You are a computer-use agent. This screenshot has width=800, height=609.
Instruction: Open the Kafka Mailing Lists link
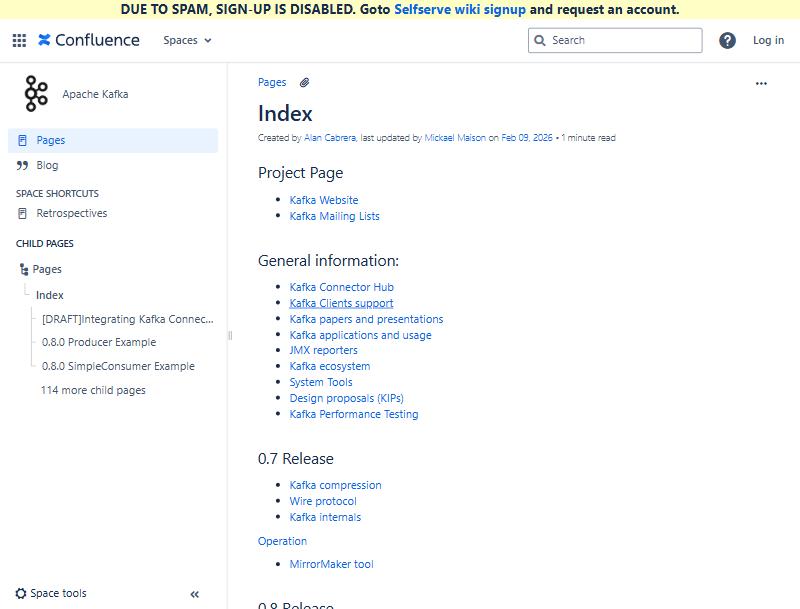tap(335, 216)
